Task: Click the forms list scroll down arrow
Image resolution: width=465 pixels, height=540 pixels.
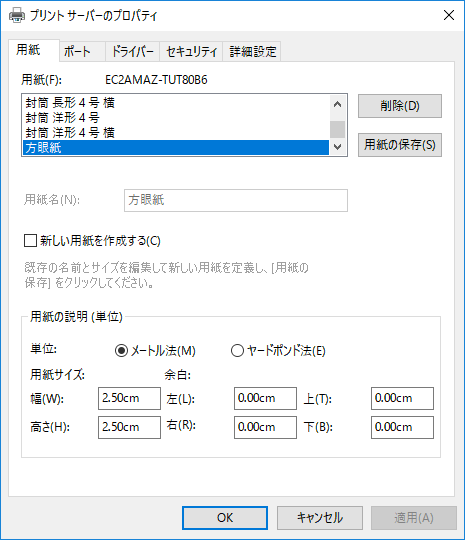Action: tap(338, 147)
